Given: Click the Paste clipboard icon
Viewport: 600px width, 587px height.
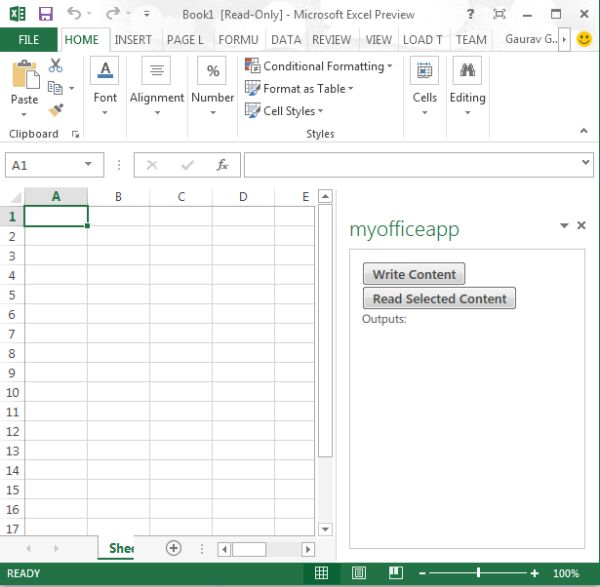Looking at the screenshot, I should tap(25, 74).
